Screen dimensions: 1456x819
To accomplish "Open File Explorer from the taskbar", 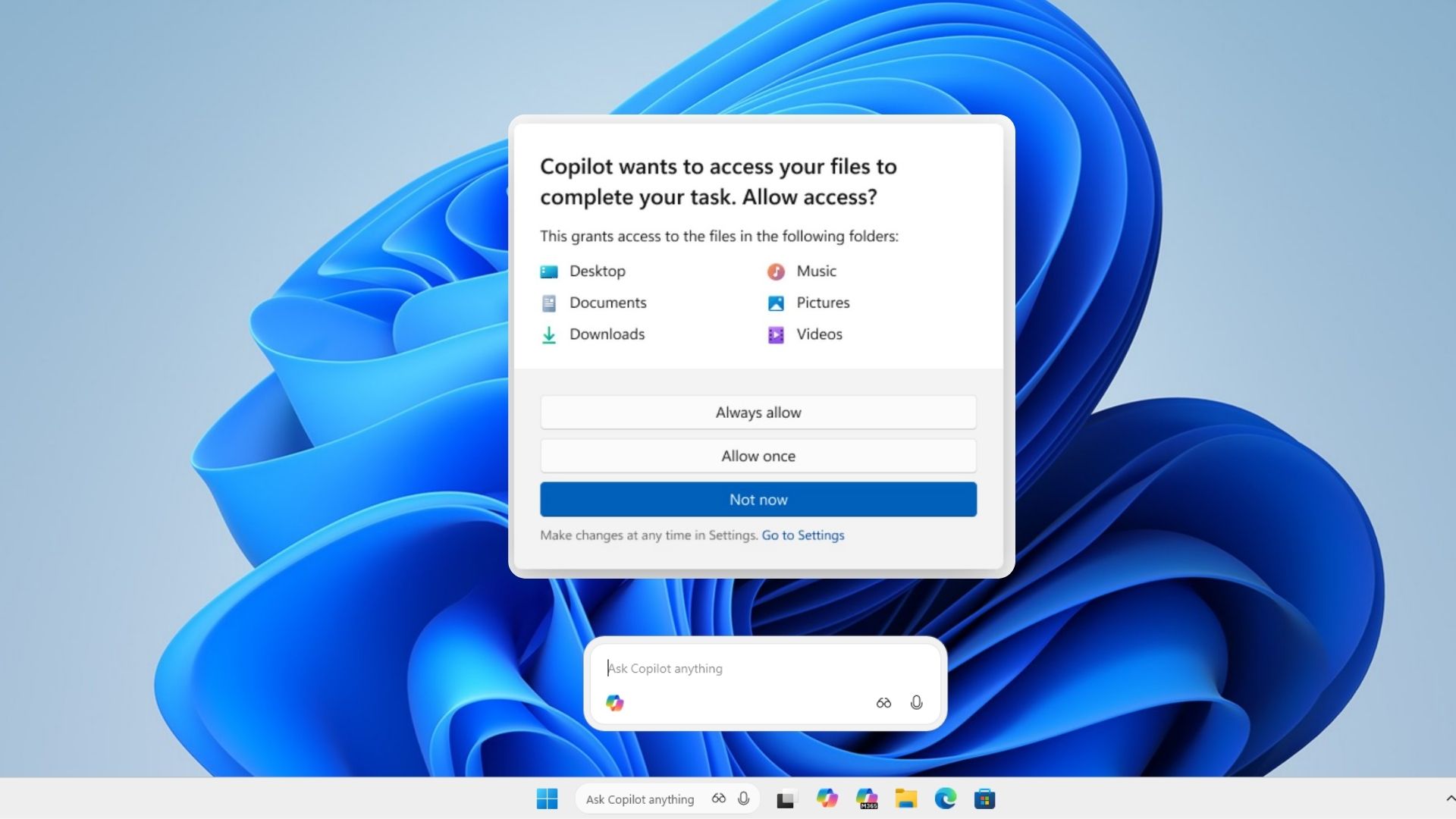I will pos(906,798).
